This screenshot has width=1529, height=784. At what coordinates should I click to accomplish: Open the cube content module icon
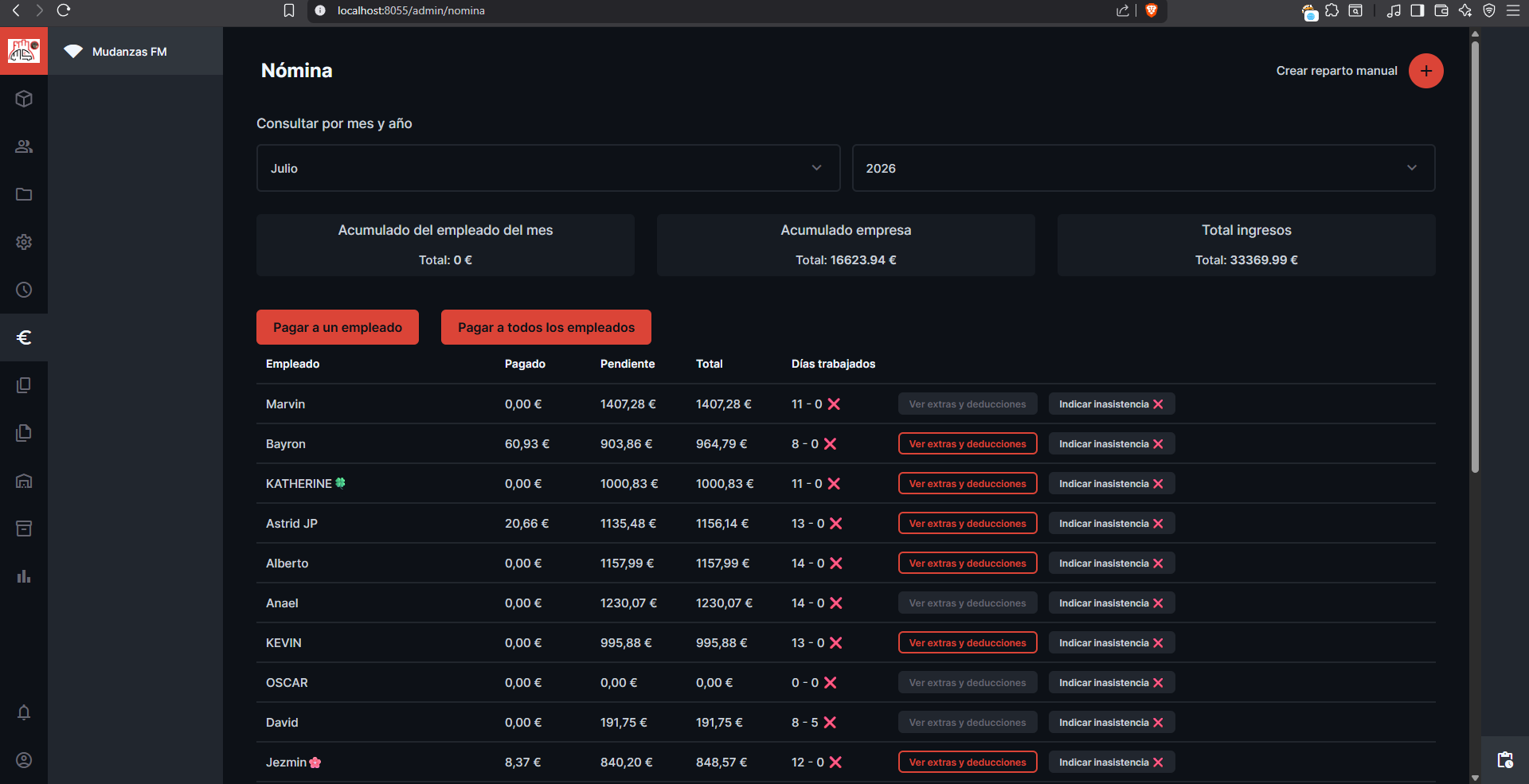click(x=24, y=99)
